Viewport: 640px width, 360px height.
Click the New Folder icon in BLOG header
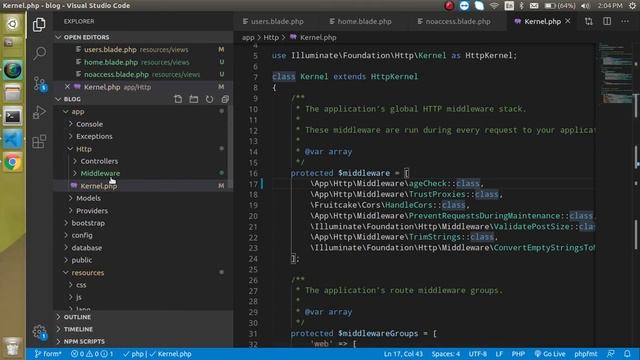(193, 99)
